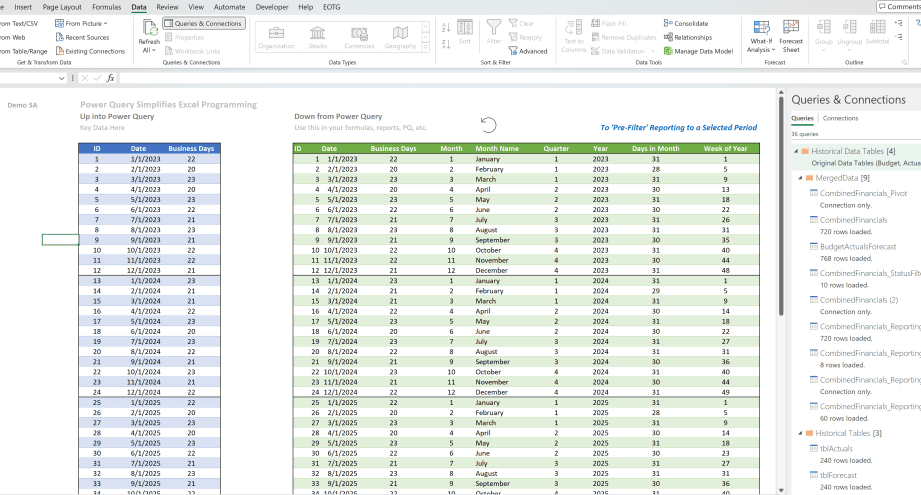Screen dimensions: 921x495
Task: Sort Z to A descending icon
Action: 446,44
